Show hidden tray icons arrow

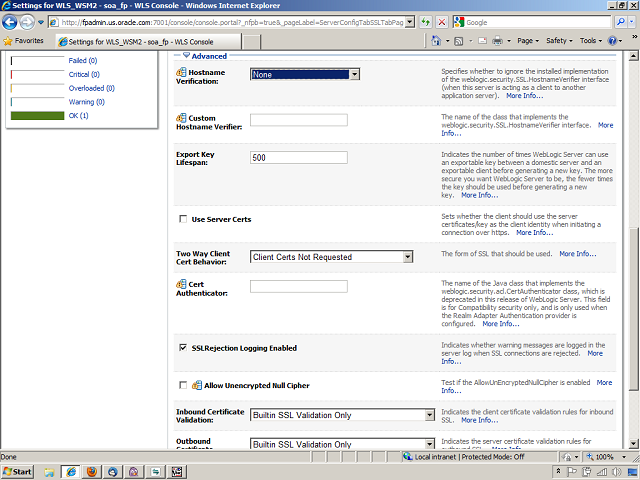click(559, 471)
